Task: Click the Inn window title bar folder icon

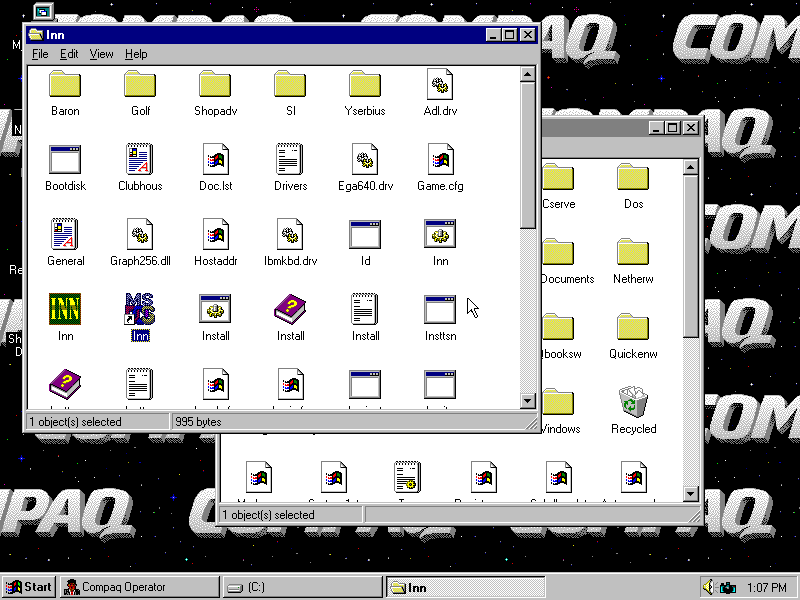Action: tap(36, 35)
